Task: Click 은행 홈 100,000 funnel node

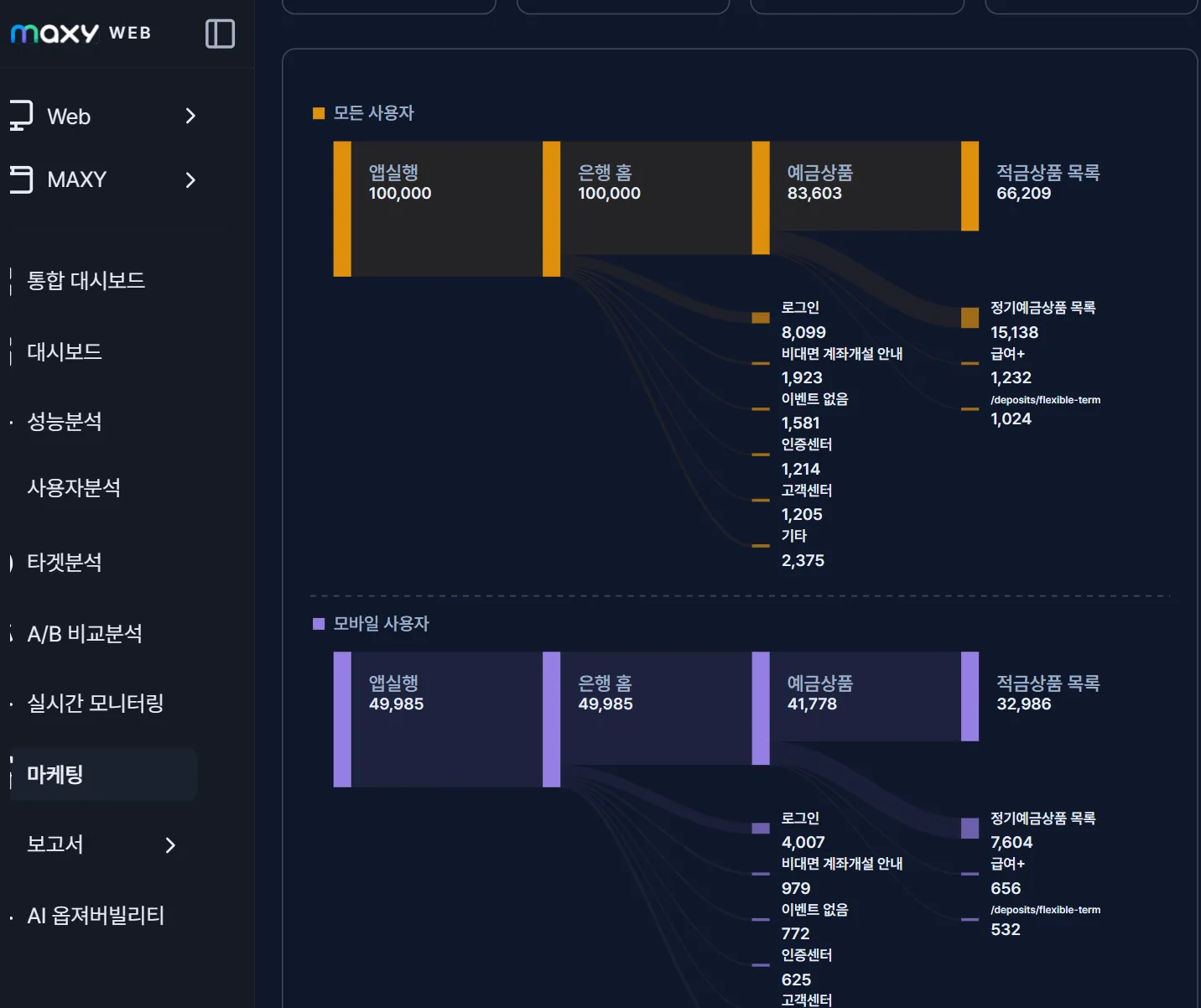Action: [551, 209]
